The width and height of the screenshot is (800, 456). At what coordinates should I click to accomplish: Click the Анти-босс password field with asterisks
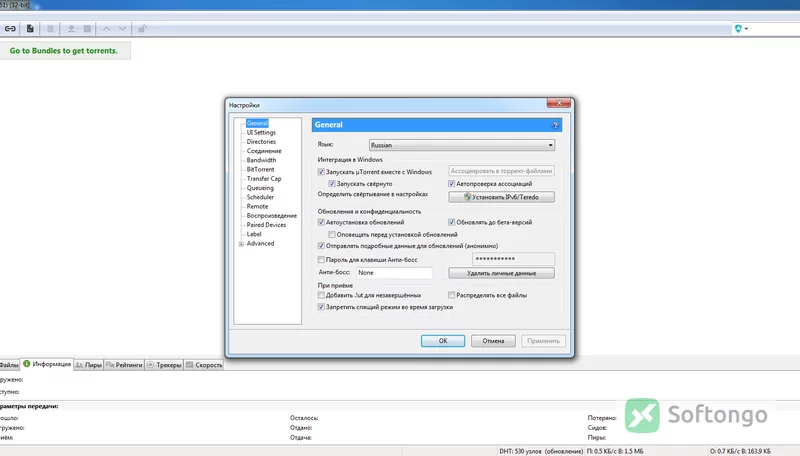513,259
